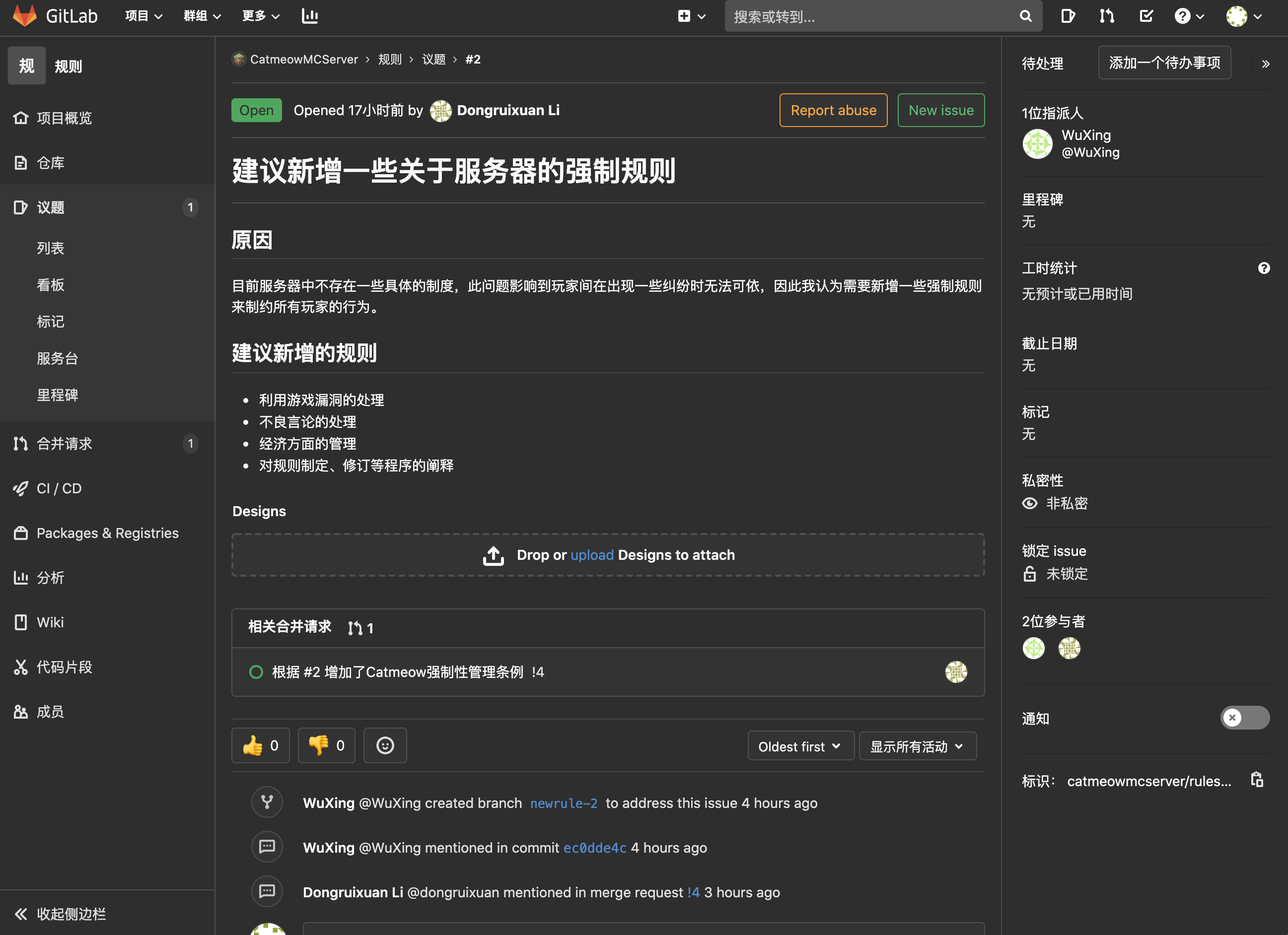Click the thumbs up reaction button
1288x935 pixels.
coord(260,745)
